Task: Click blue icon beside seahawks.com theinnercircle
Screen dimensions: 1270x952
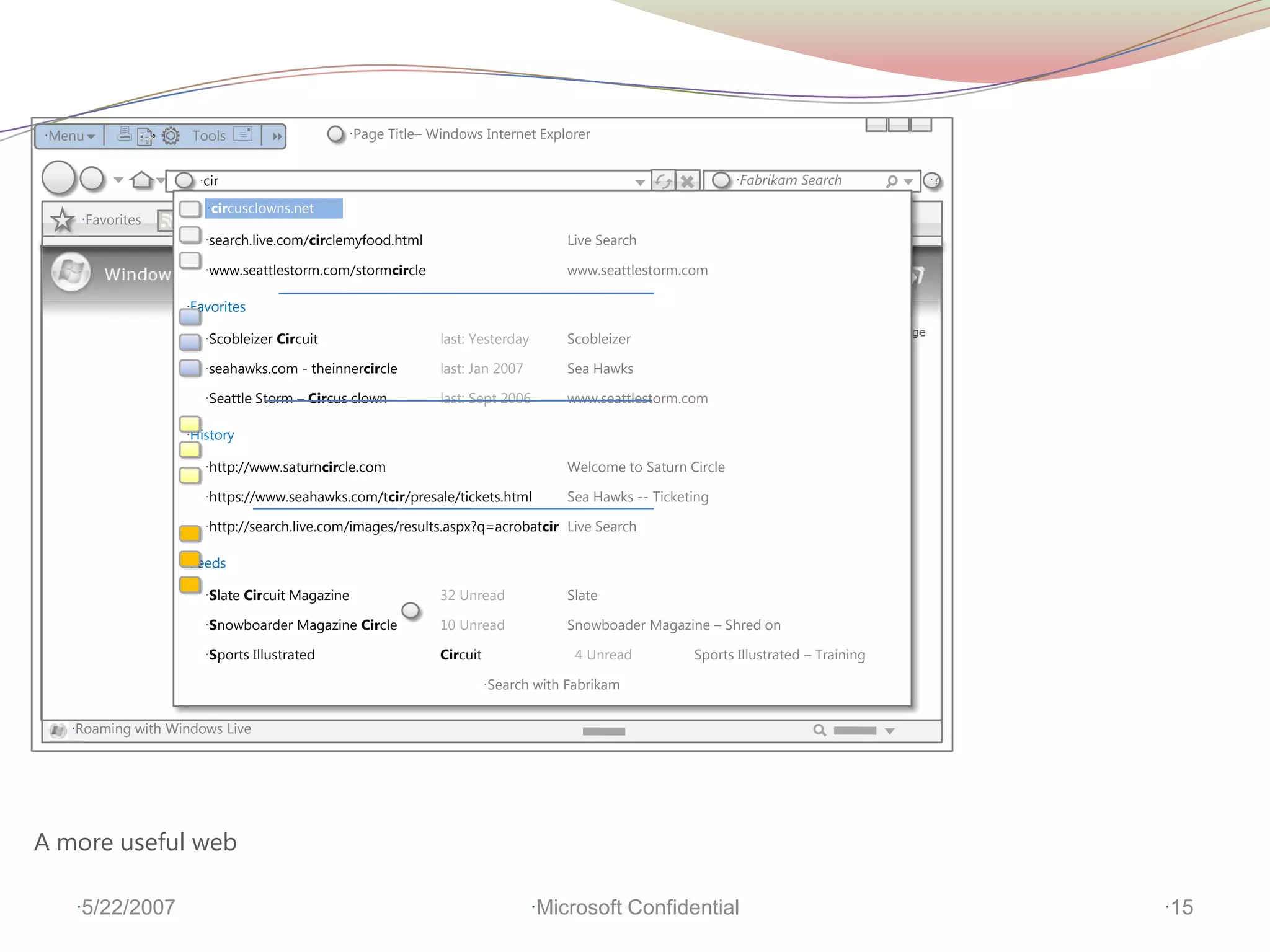Action: click(190, 368)
